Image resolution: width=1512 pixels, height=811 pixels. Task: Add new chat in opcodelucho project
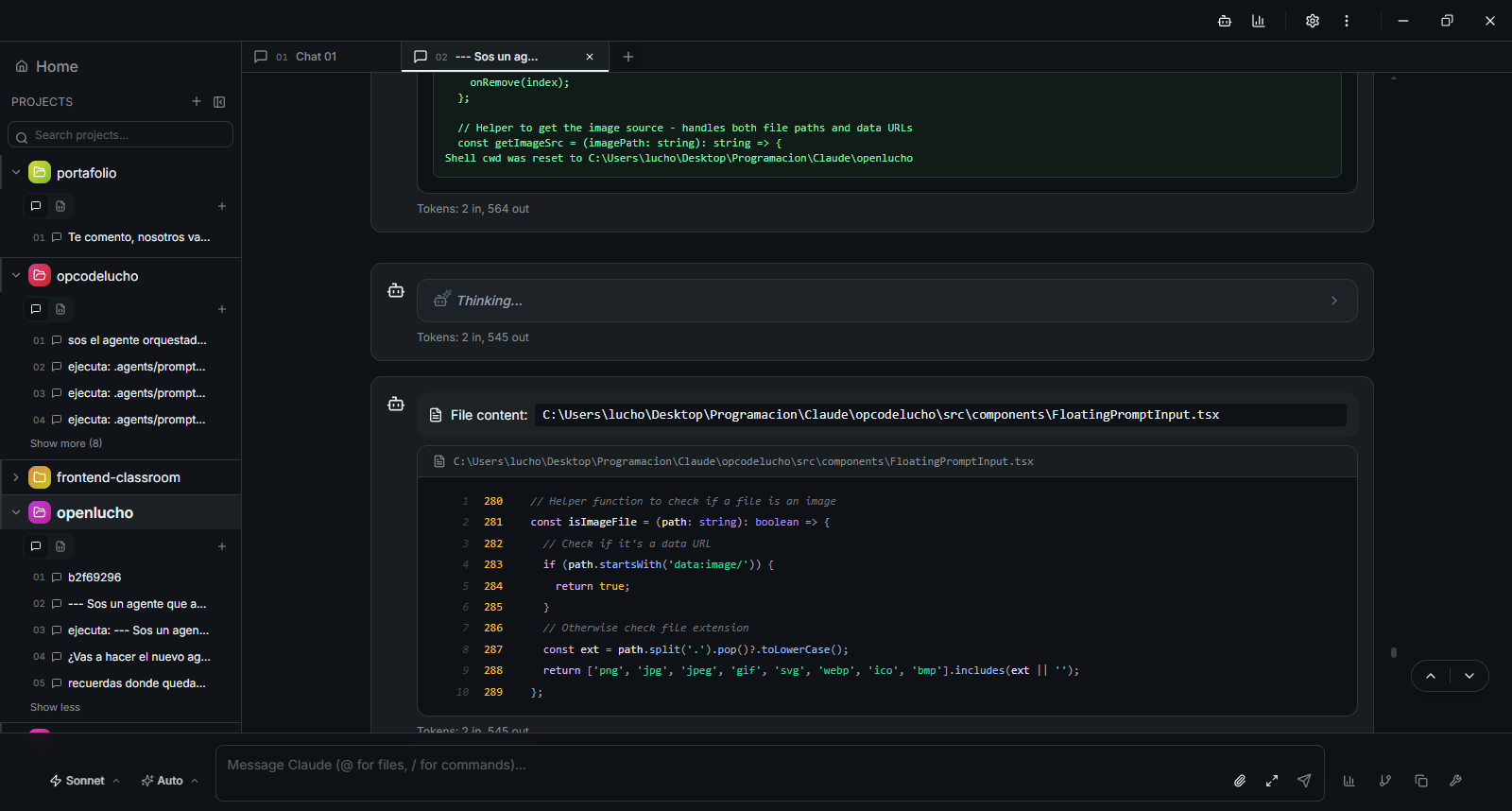point(222,309)
